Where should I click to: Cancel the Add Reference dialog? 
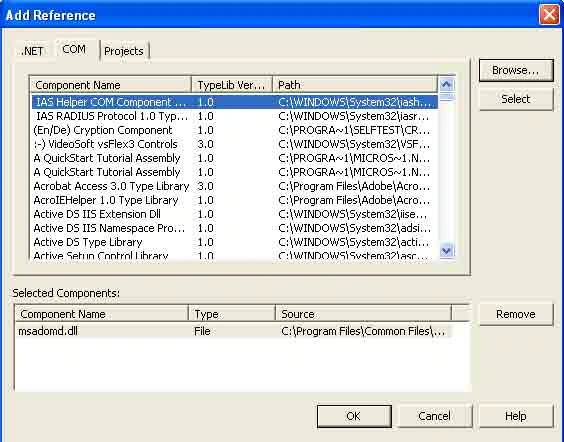[434, 416]
